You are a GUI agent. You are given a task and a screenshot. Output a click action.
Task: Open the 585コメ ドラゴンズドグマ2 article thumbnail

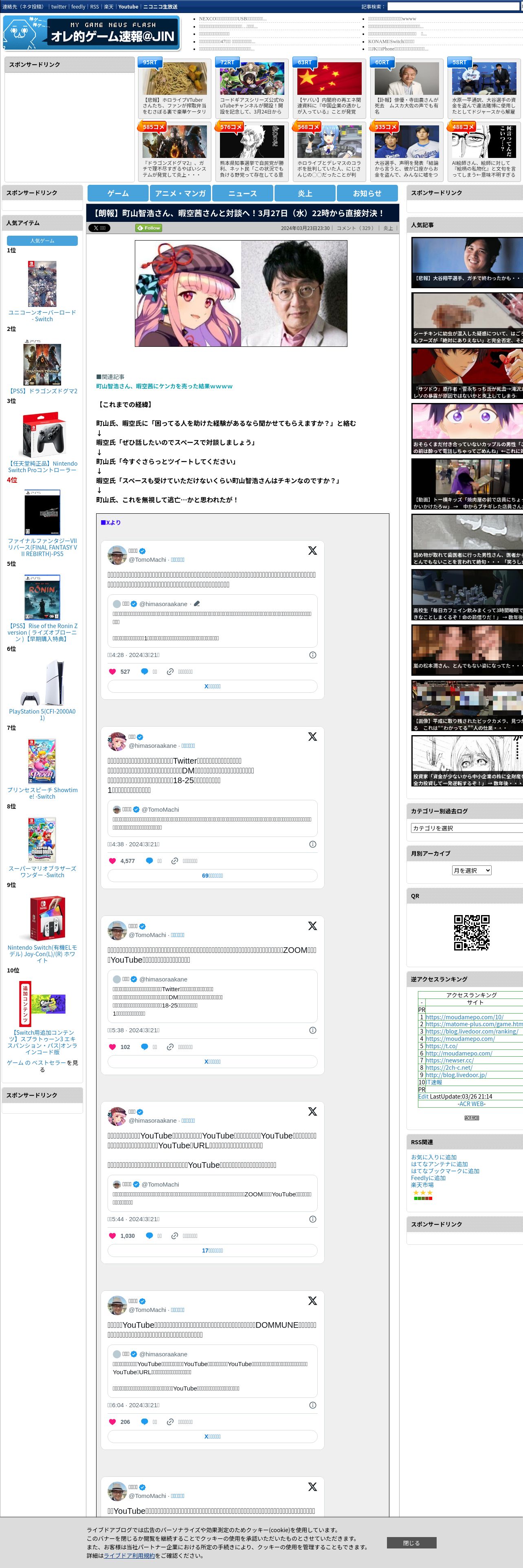(175, 142)
